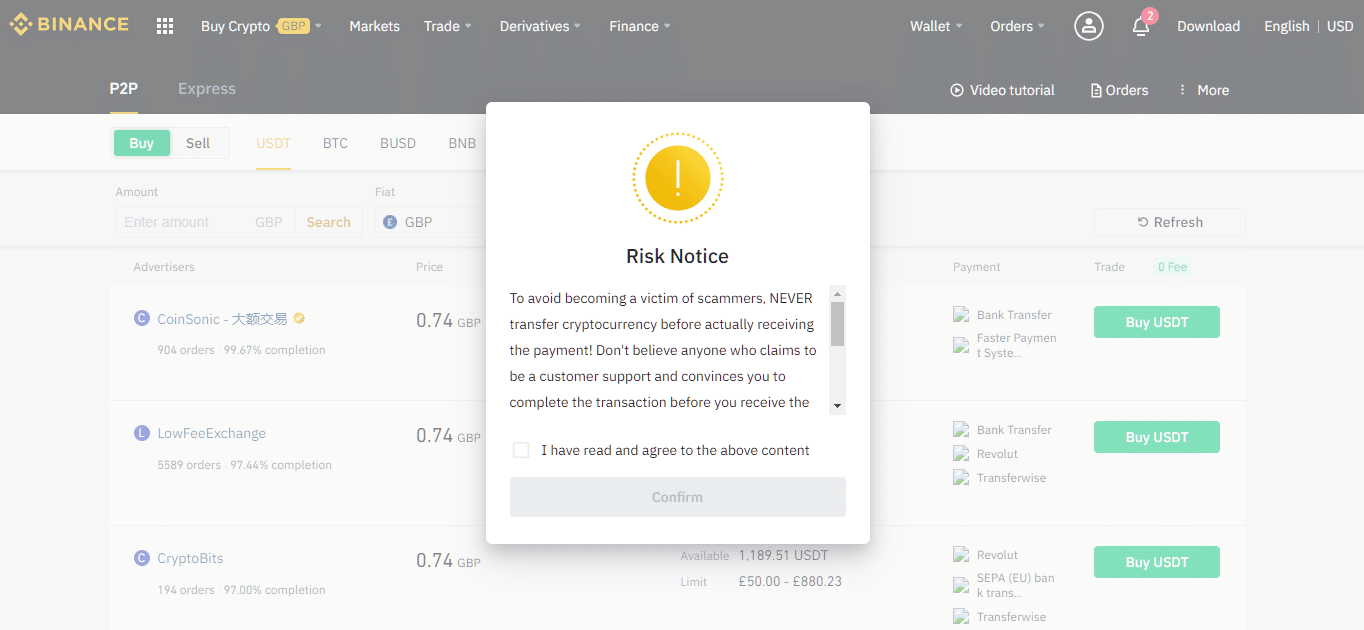This screenshot has height=630, width=1364.
Task: Focus the Enter amount input field
Action: [184, 222]
